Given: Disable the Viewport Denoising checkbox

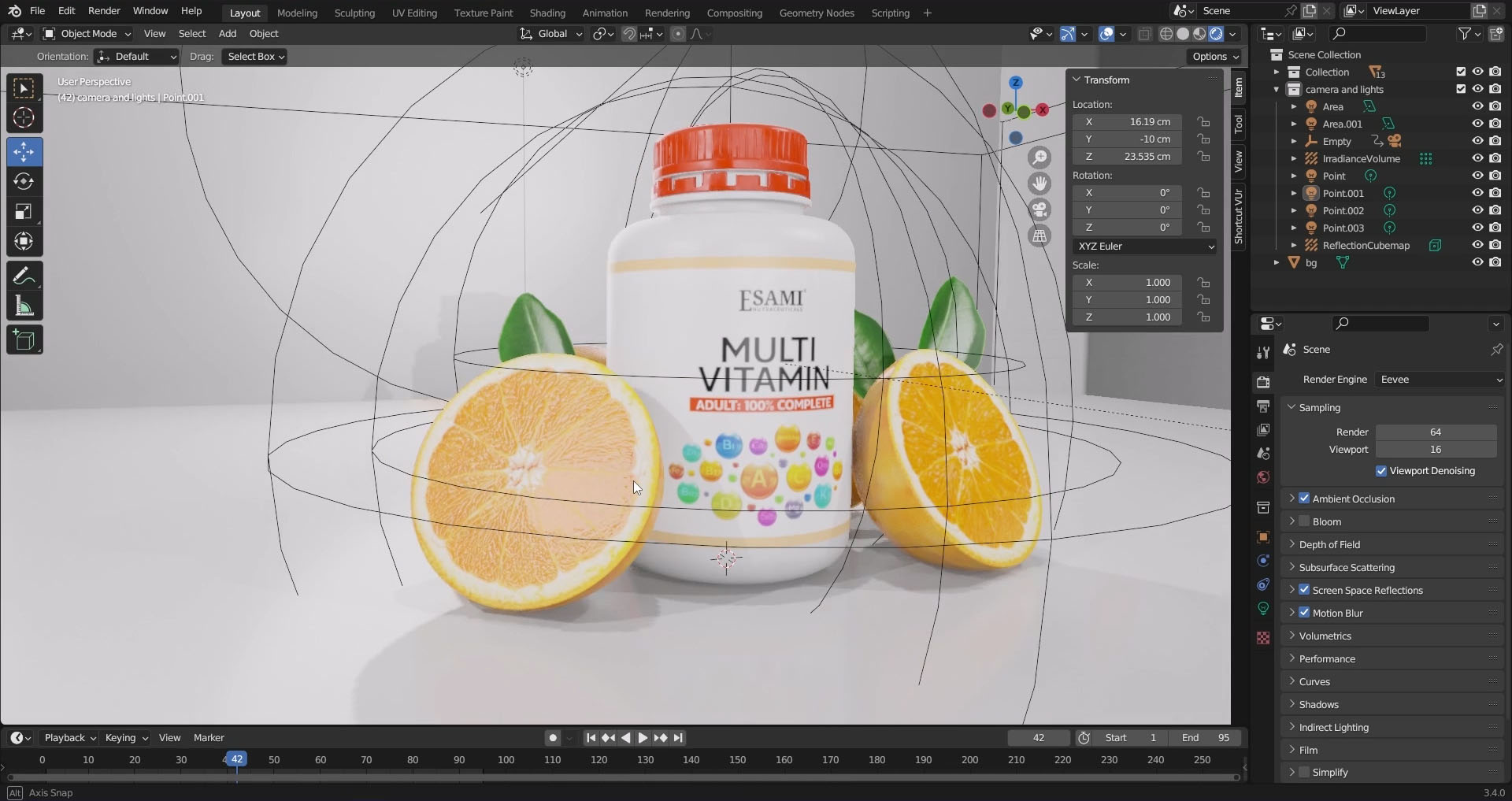Looking at the screenshot, I should 1381,470.
